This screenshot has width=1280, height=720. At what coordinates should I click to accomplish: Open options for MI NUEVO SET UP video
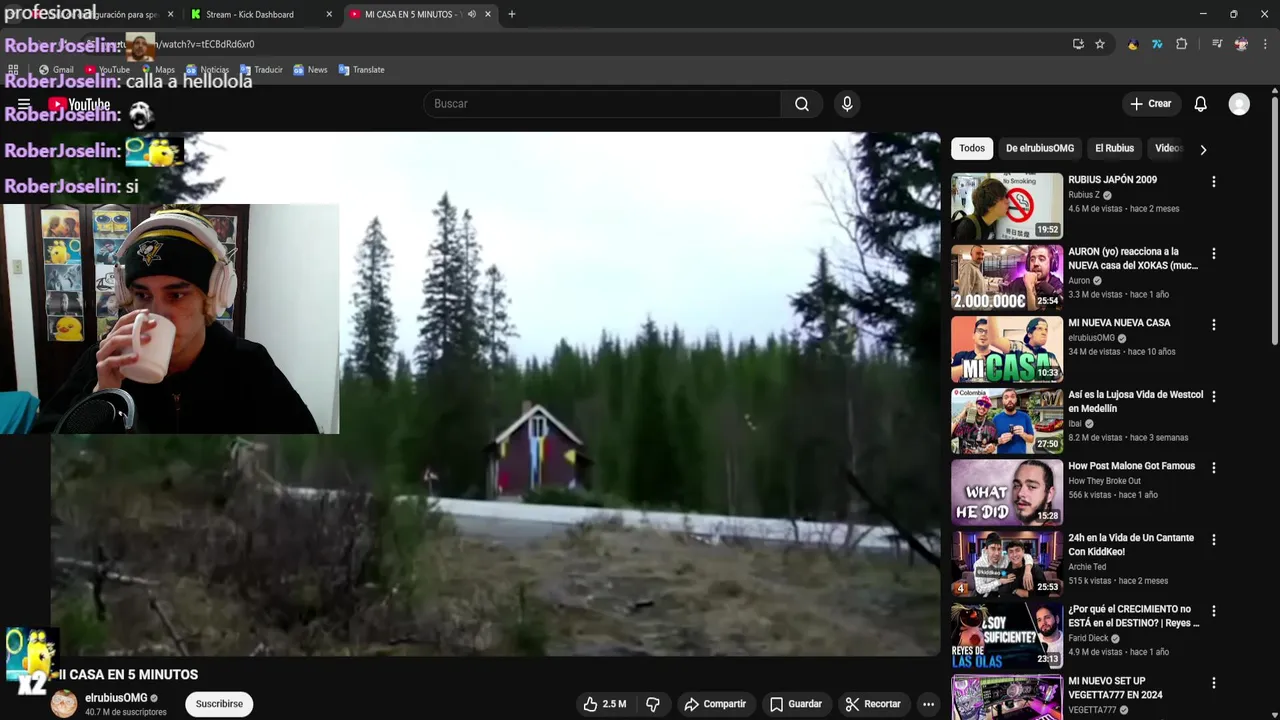pos(1213,683)
